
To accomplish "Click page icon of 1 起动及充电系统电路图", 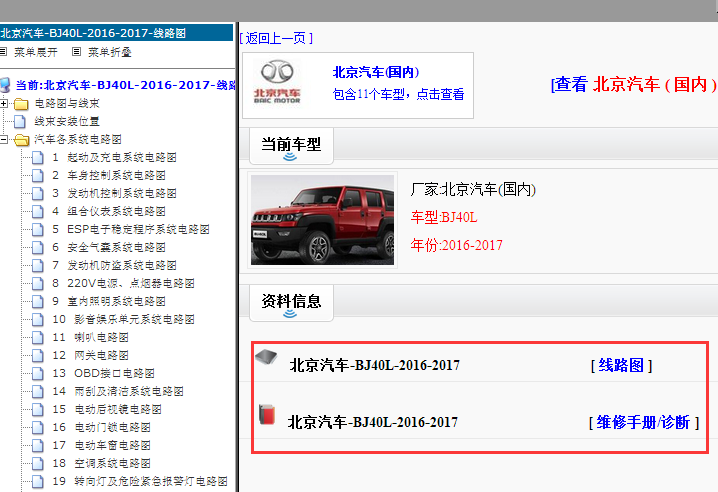I will click(x=38, y=158).
